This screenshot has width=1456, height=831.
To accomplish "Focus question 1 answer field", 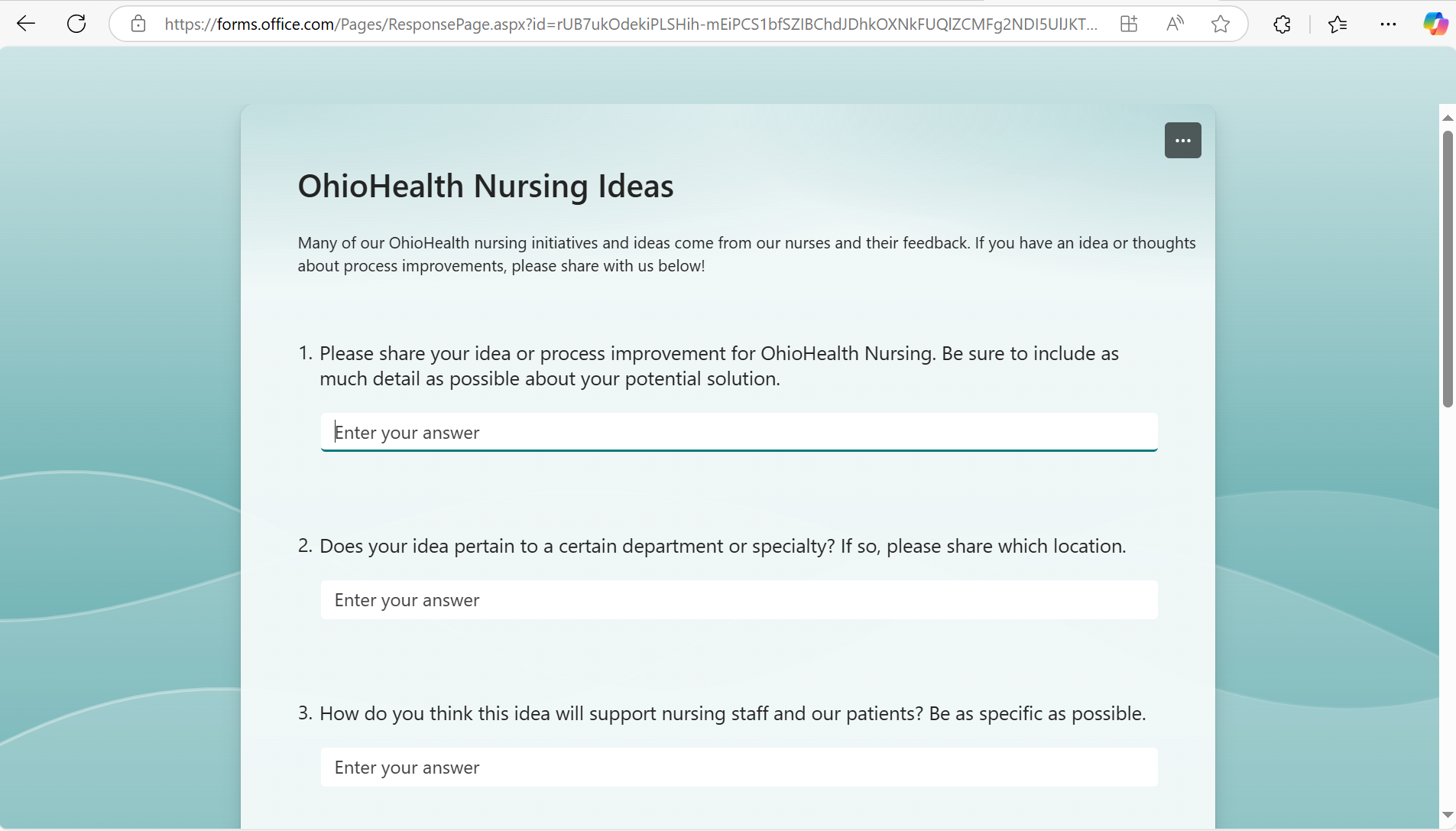I will [738, 433].
